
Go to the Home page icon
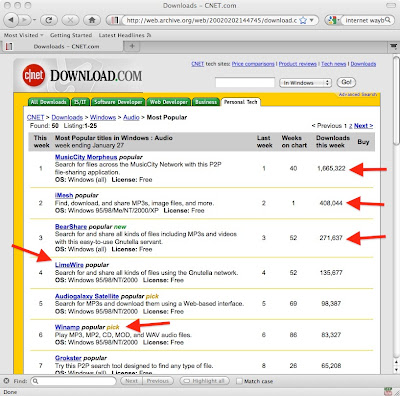pos(92,20)
